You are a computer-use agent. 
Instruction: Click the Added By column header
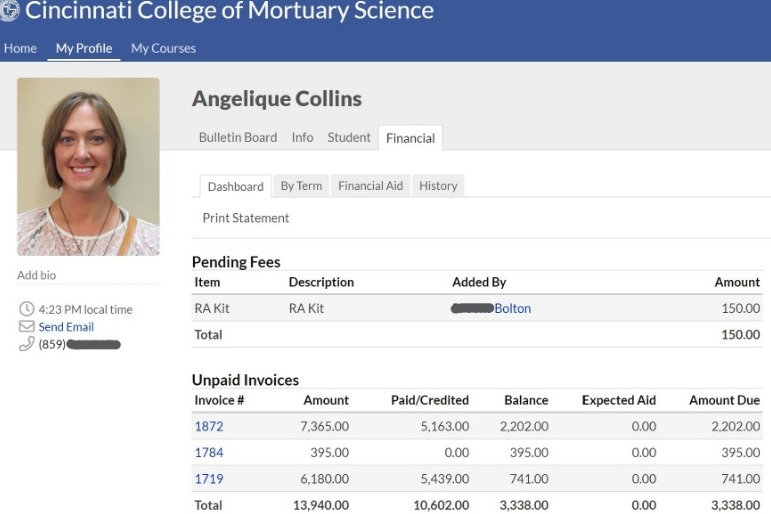tap(479, 282)
